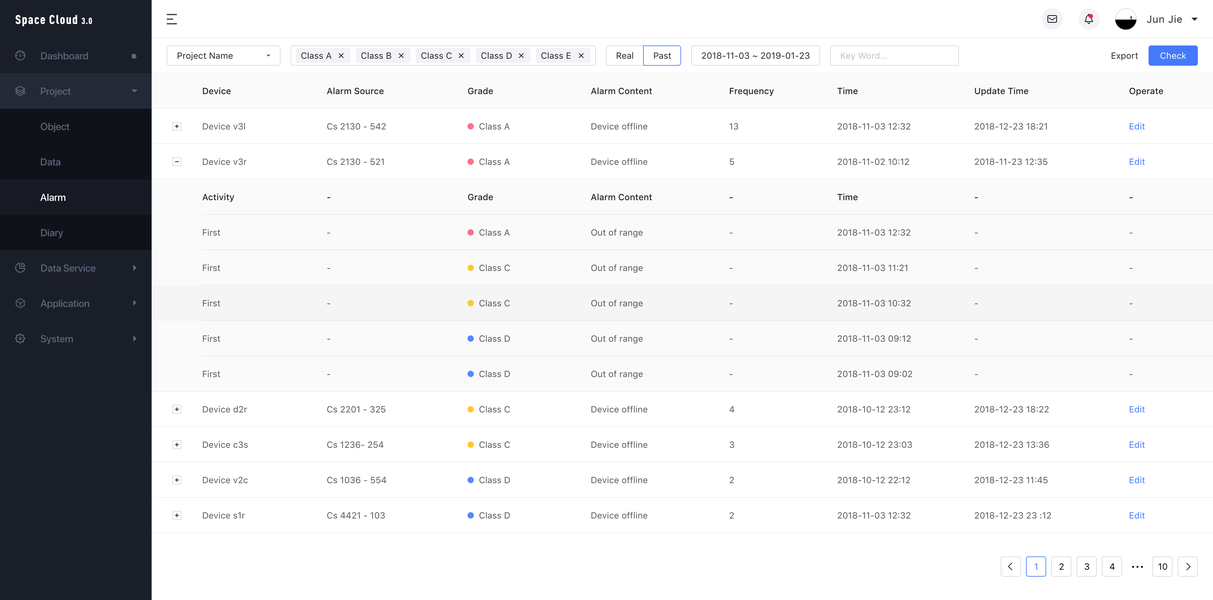
Task: Click the Data Service sidebar icon
Action: [x=21, y=268]
